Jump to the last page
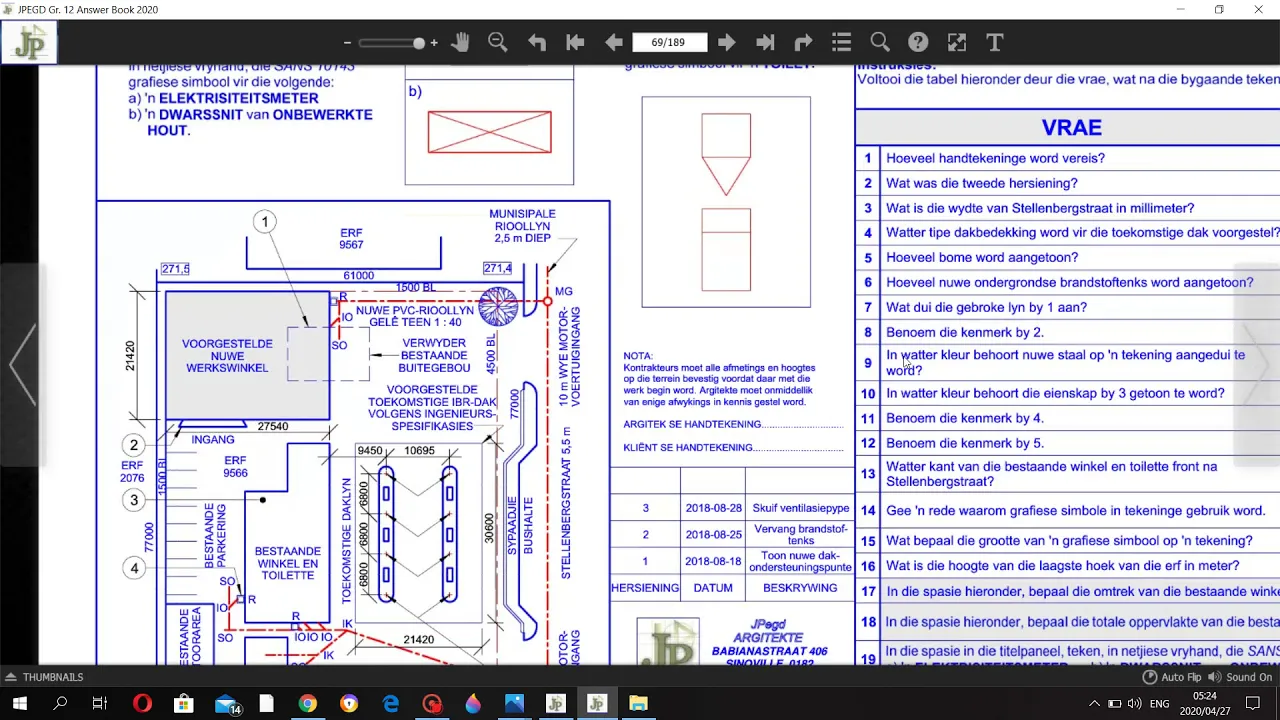Viewport: 1280px width, 720px height. pos(765,42)
